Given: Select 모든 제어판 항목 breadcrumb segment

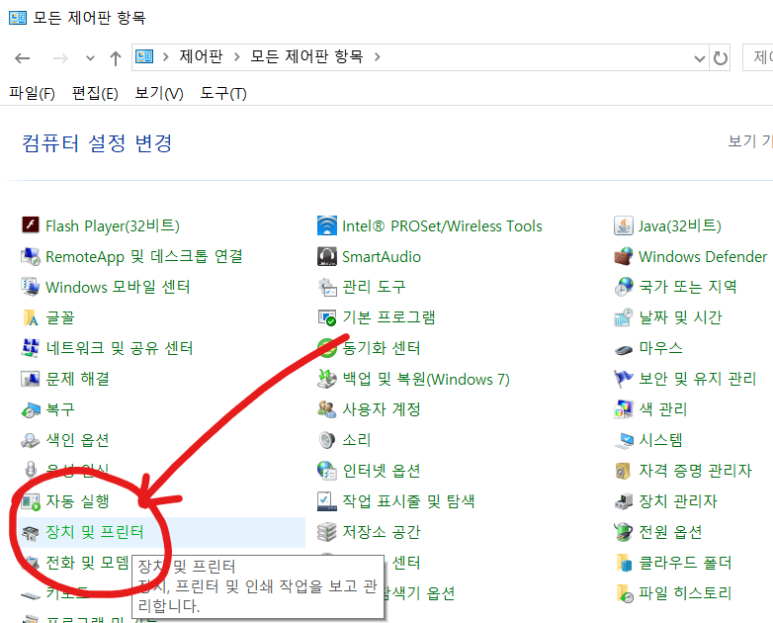Looking at the screenshot, I should [x=307, y=57].
